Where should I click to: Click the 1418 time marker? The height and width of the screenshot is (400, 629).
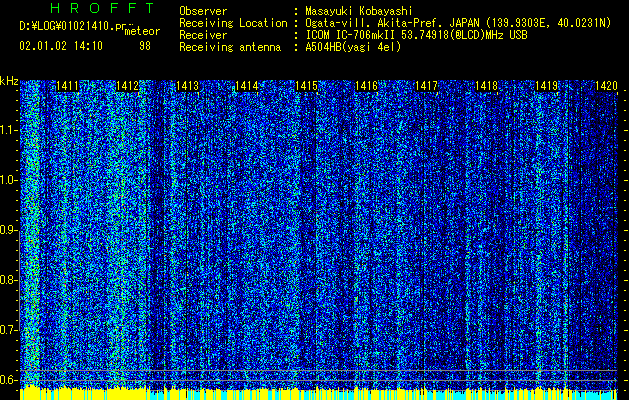(486, 86)
